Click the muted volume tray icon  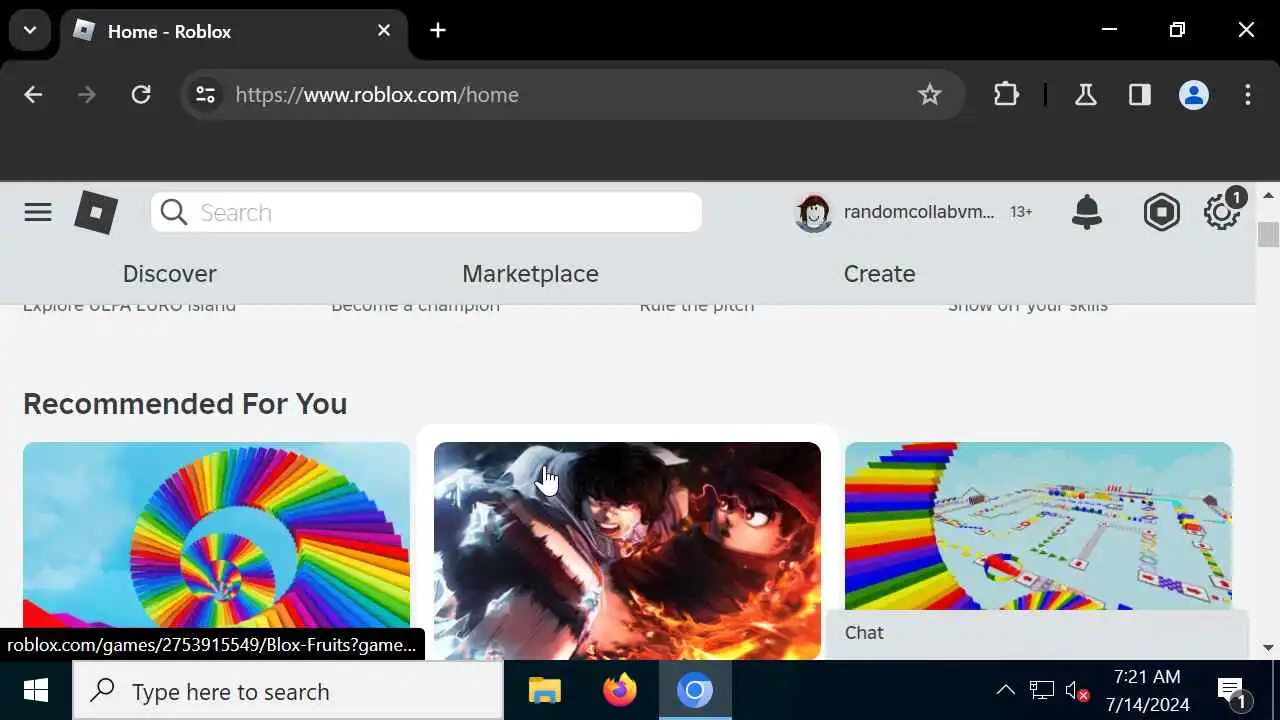pos(1077,691)
